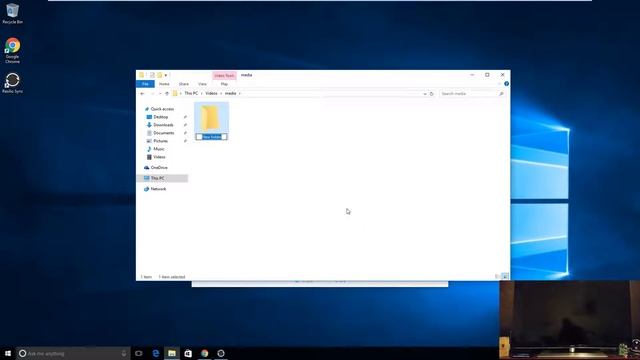Open Explorer help question mark

506,84
